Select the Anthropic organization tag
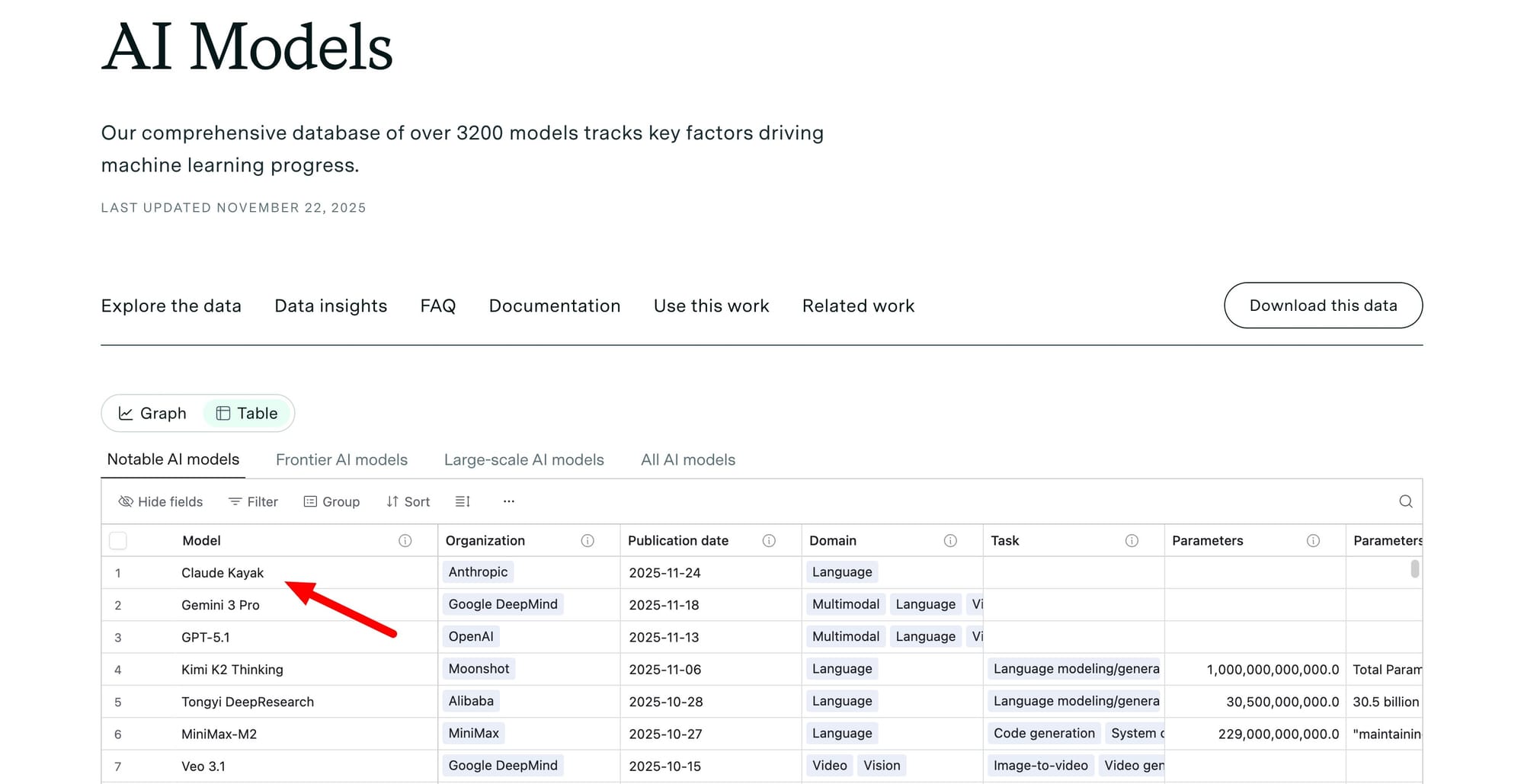 [x=478, y=571]
